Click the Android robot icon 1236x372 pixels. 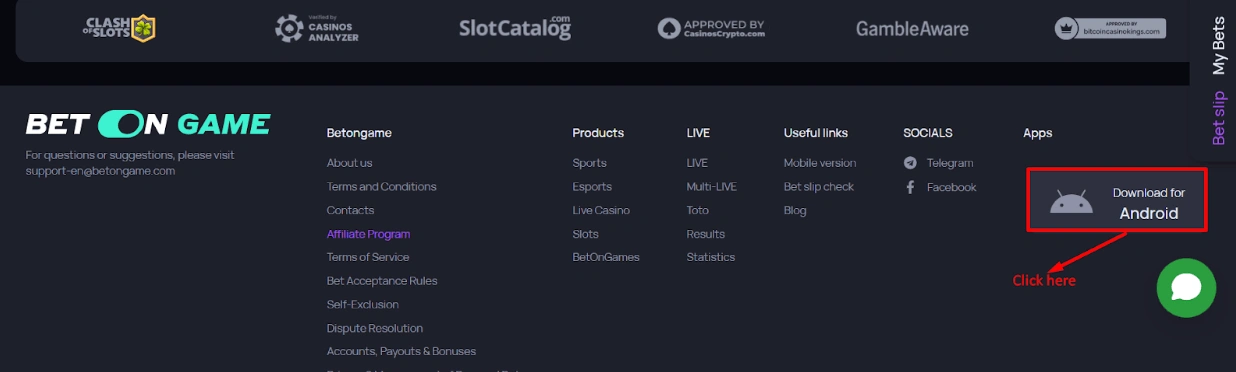coord(1071,202)
